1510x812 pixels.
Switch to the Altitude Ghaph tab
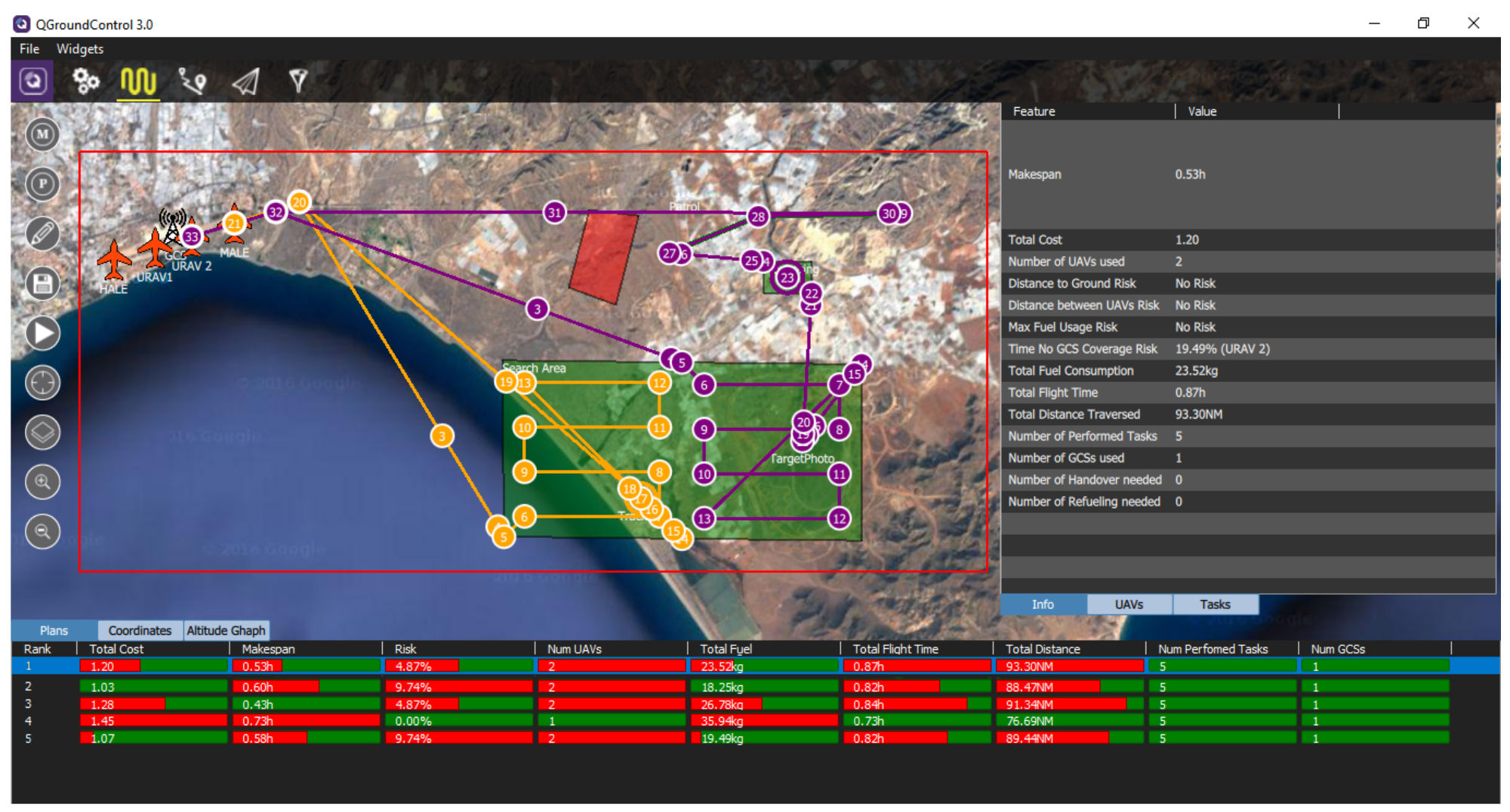pyautogui.click(x=226, y=630)
